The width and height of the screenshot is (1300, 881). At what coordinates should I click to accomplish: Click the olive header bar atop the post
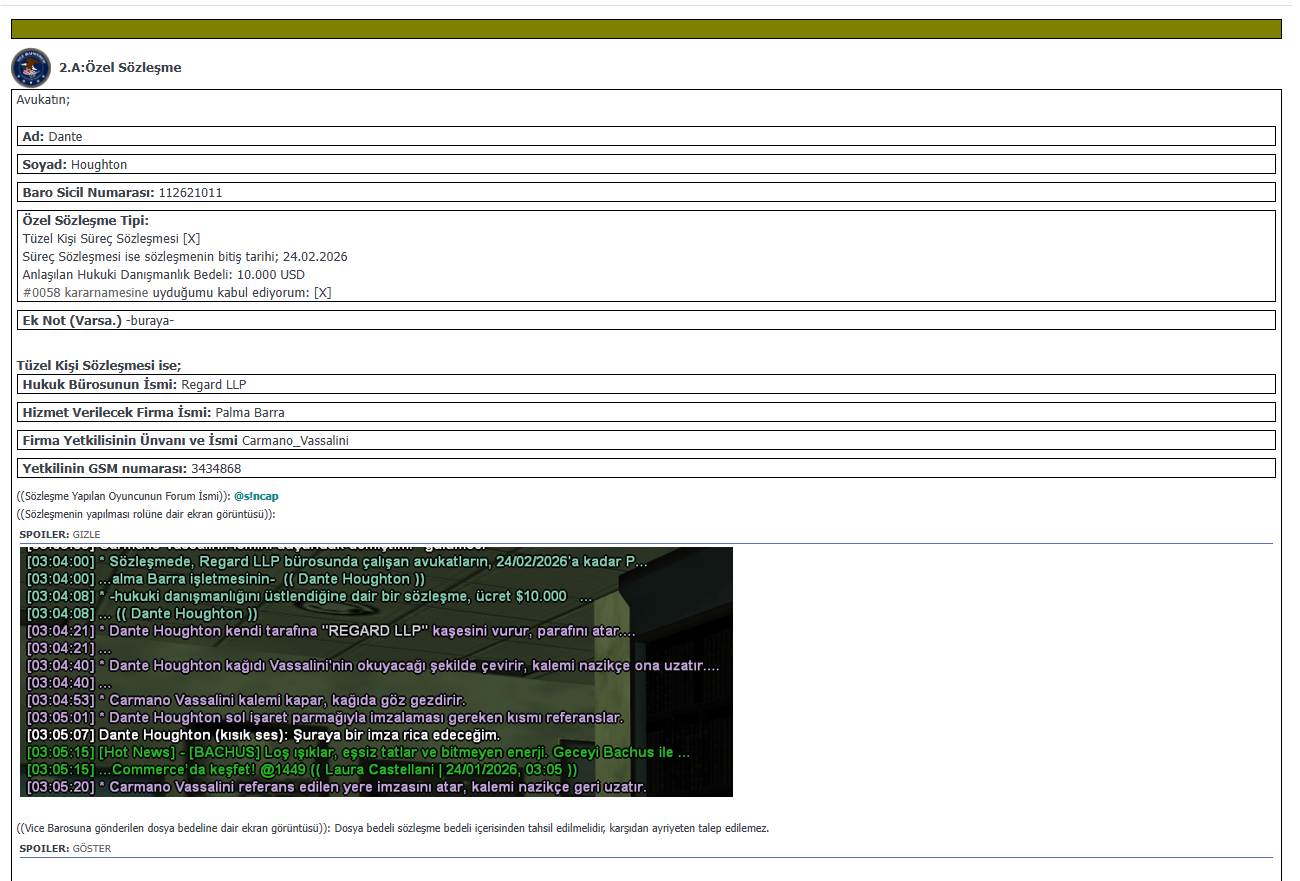(x=646, y=29)
